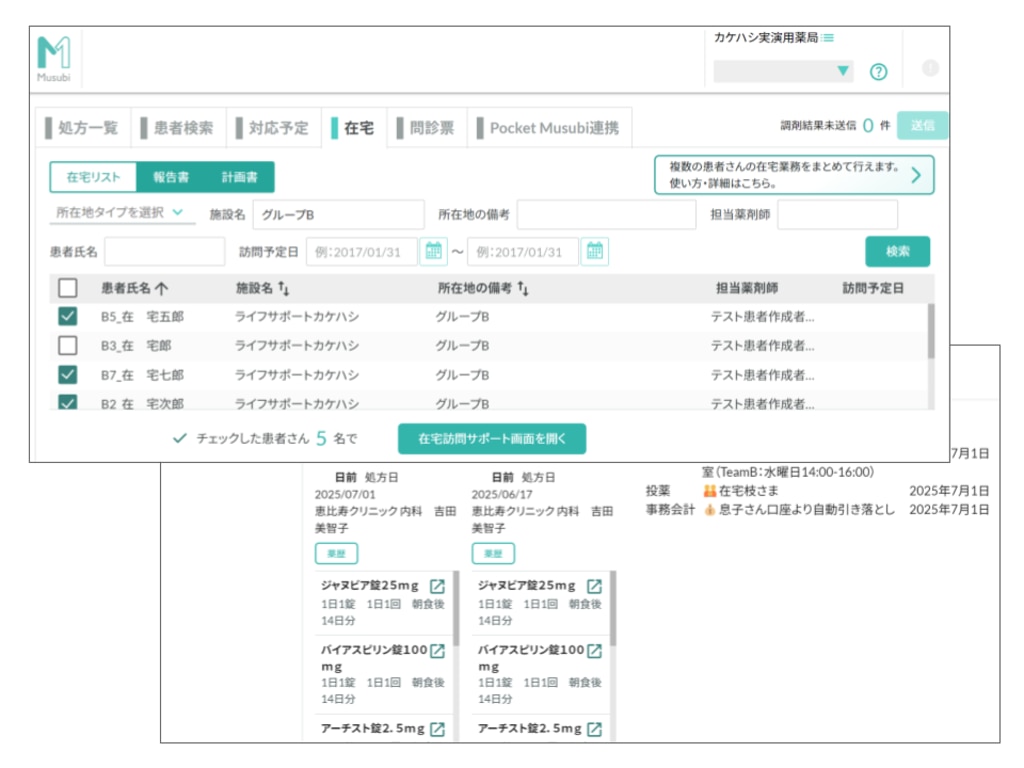Open the pharmacy menu hamburger icon
The width and height of the screenshot is (1024, 768).
(x=829, y=38)
